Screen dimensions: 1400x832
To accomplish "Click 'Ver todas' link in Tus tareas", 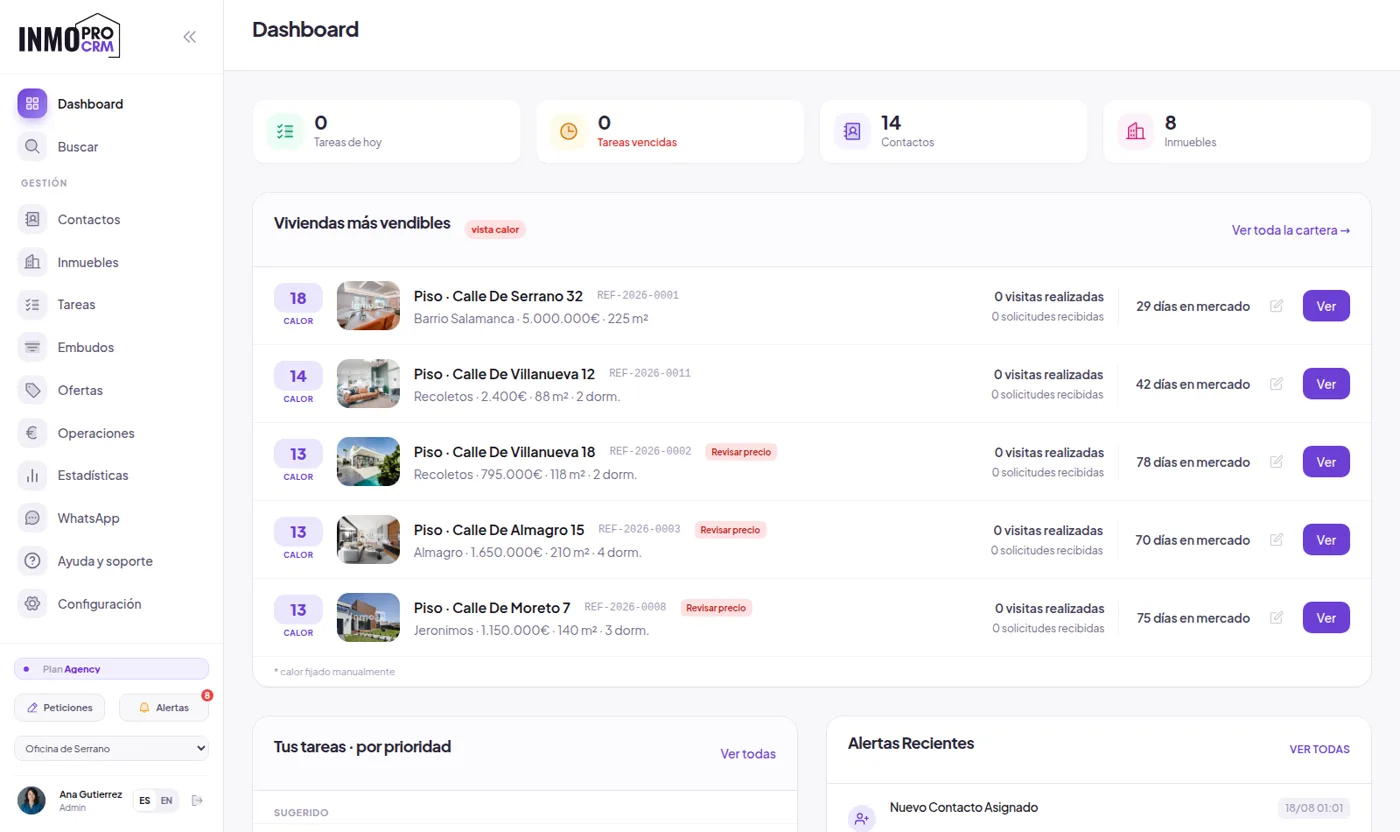I will [748, 754].
